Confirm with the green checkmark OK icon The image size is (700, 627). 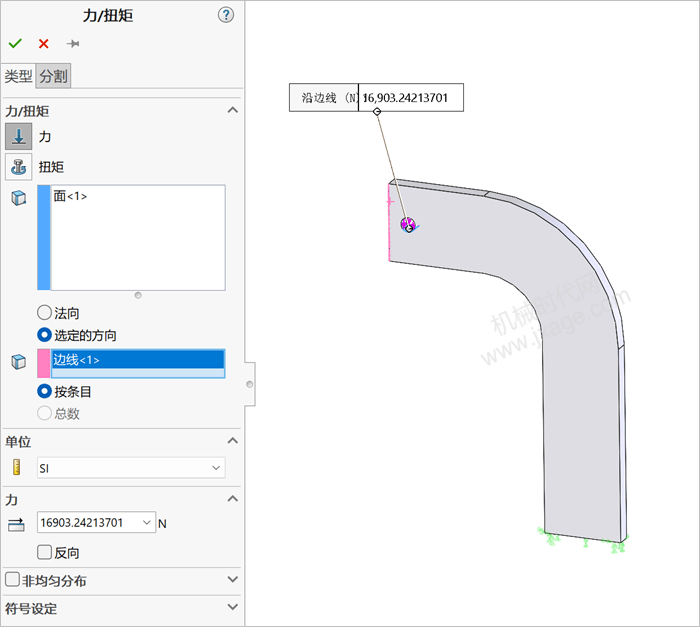(15, 43)
